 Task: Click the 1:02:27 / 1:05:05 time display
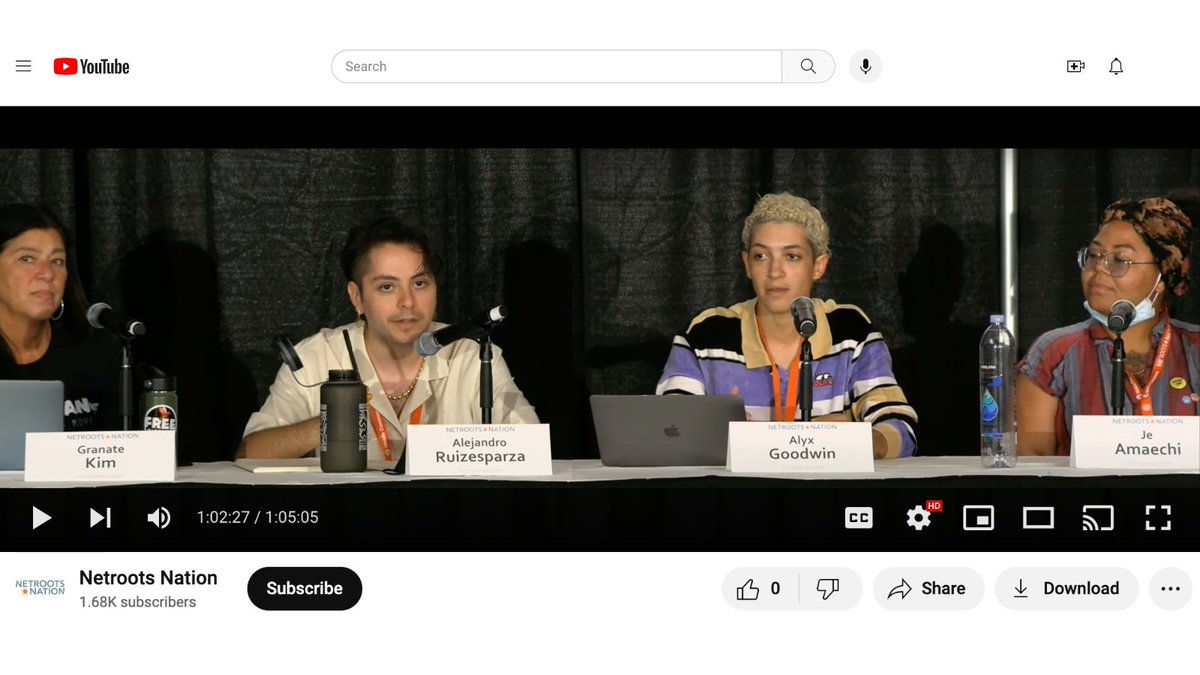click(x=257, y=517)
